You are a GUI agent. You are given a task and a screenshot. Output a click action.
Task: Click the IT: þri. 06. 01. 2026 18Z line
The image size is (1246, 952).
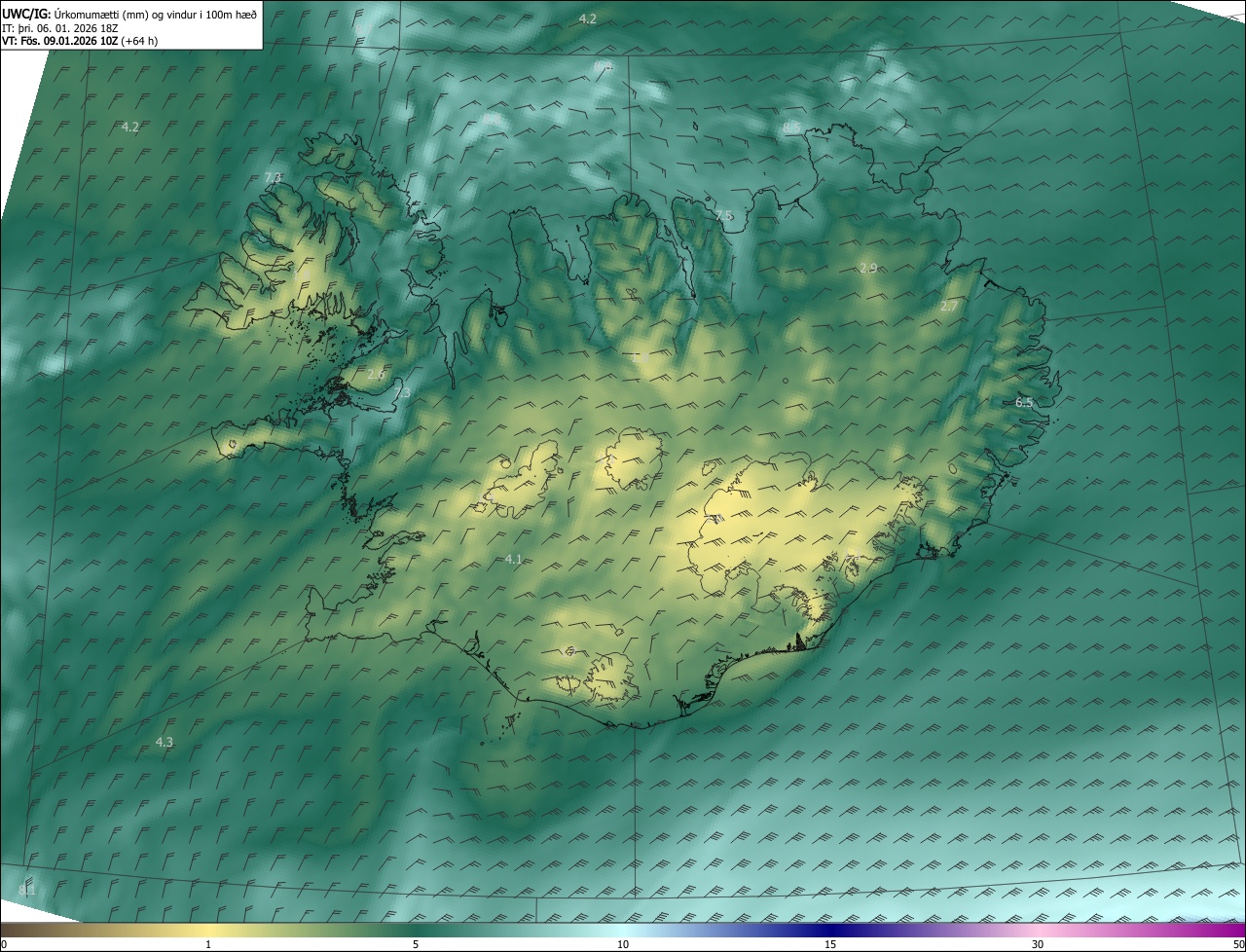click(x=59, y=28)
